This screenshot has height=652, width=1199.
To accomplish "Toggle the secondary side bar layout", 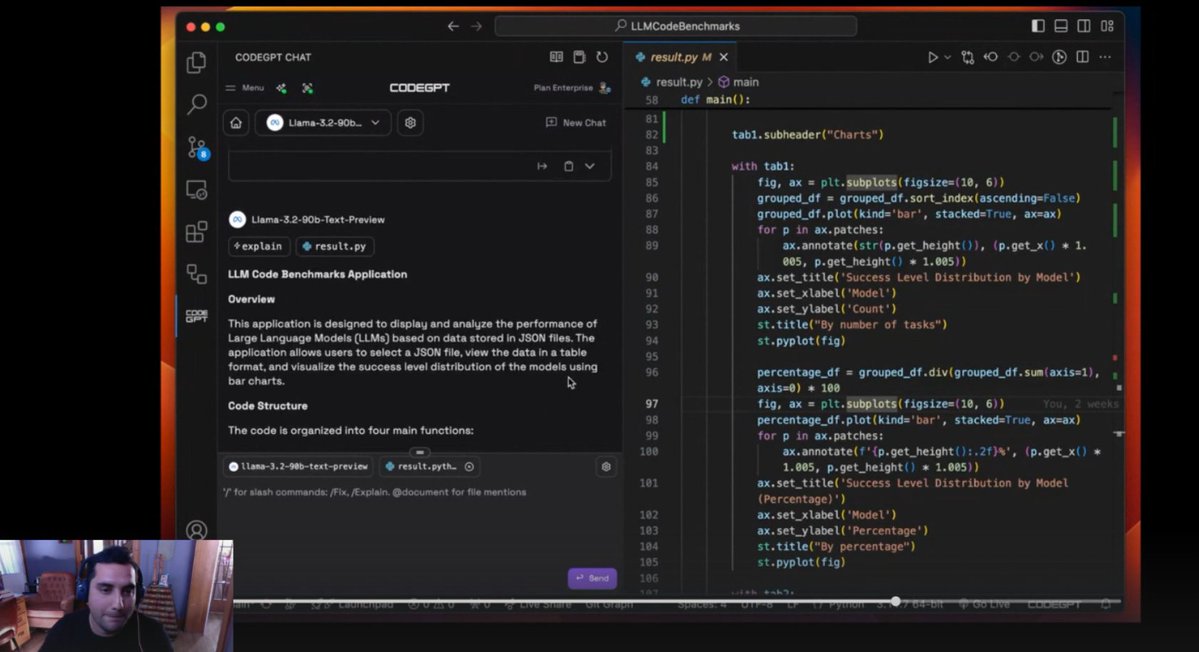I will click(1084, 26).
